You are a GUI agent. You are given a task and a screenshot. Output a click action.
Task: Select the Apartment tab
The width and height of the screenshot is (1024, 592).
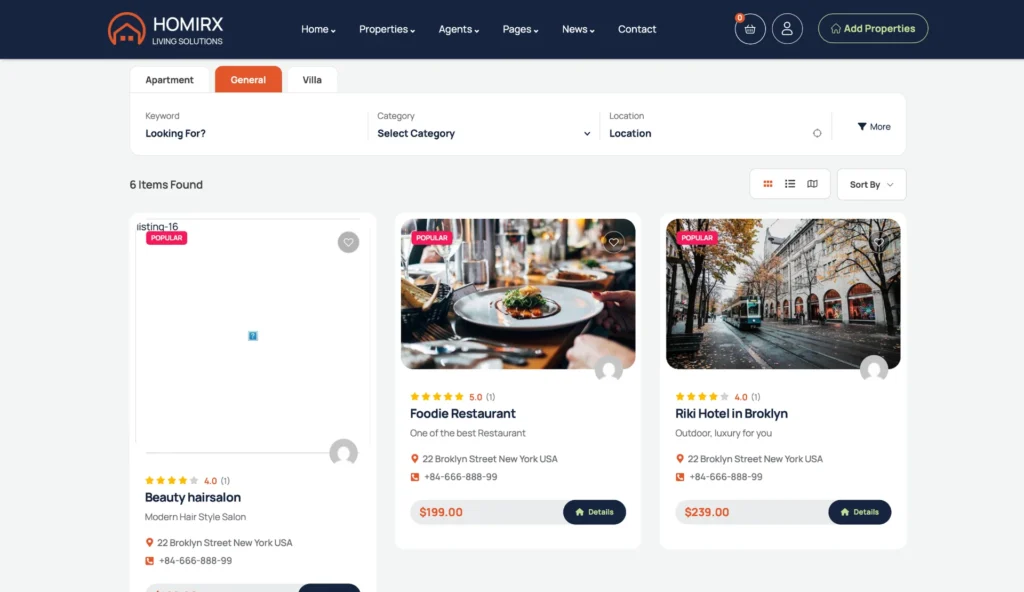pos(169,80)
